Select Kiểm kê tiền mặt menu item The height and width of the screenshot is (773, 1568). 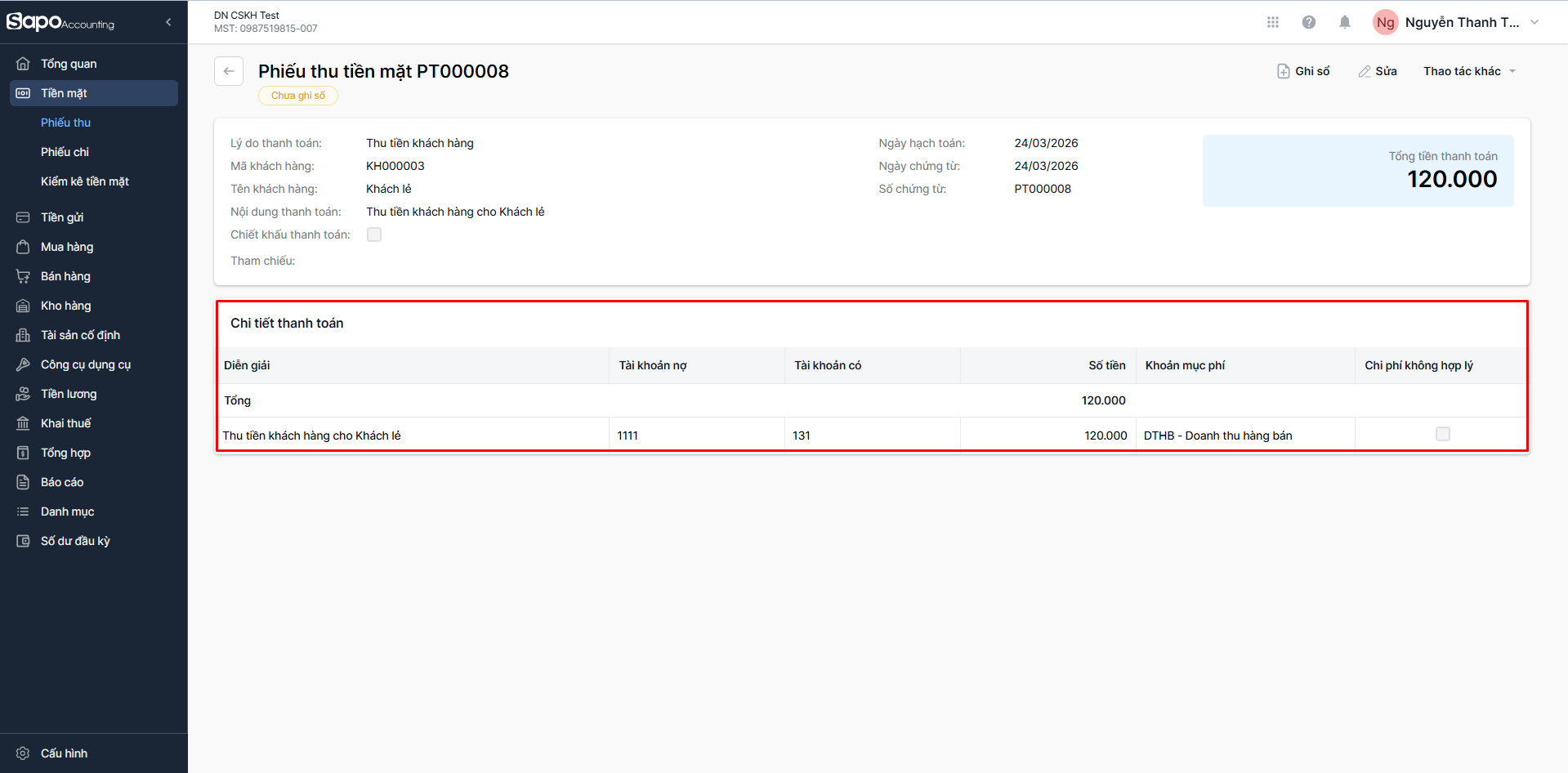(x=85, y=181)
